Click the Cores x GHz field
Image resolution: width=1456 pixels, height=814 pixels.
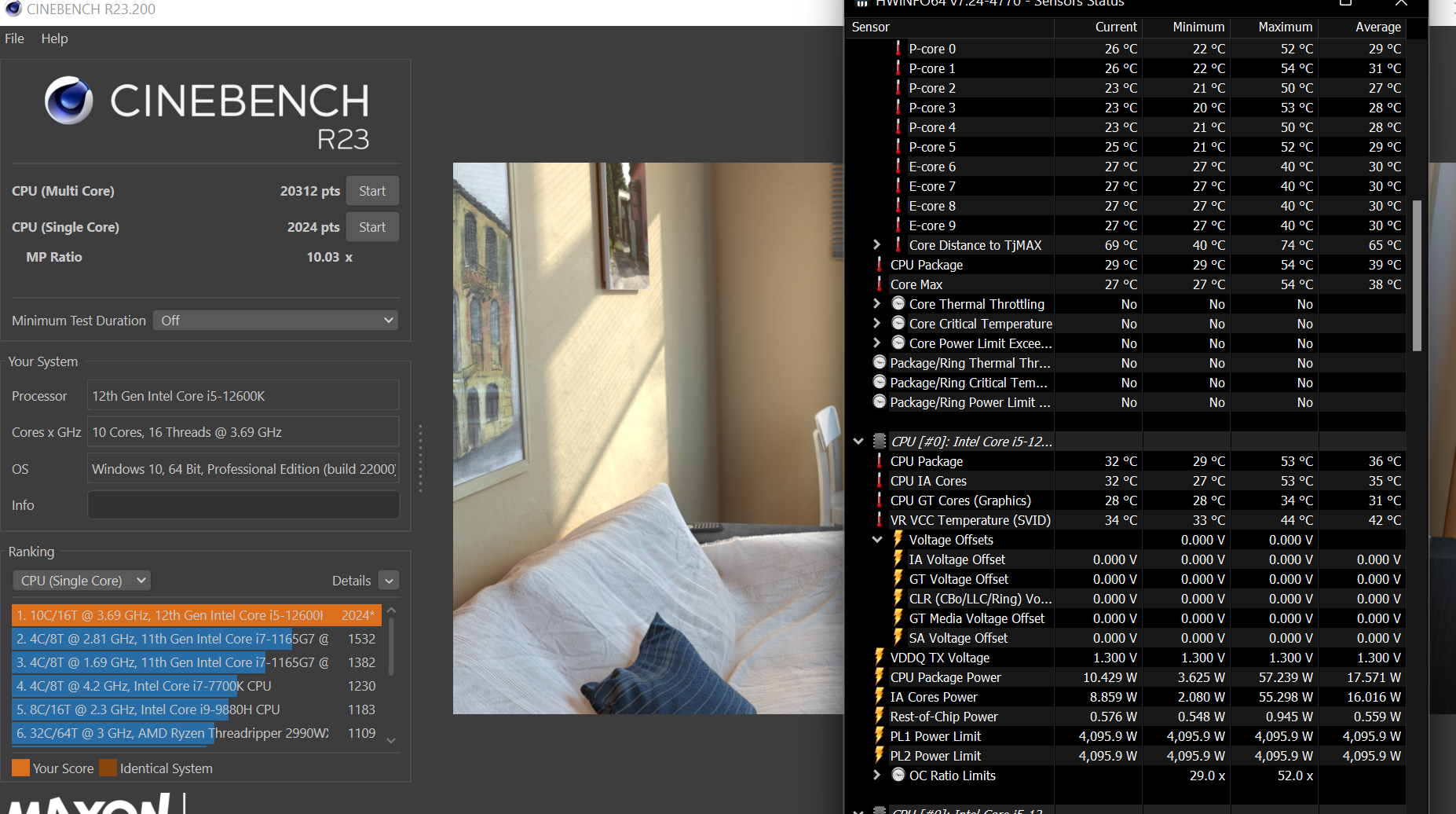click(x=243, y=432)
